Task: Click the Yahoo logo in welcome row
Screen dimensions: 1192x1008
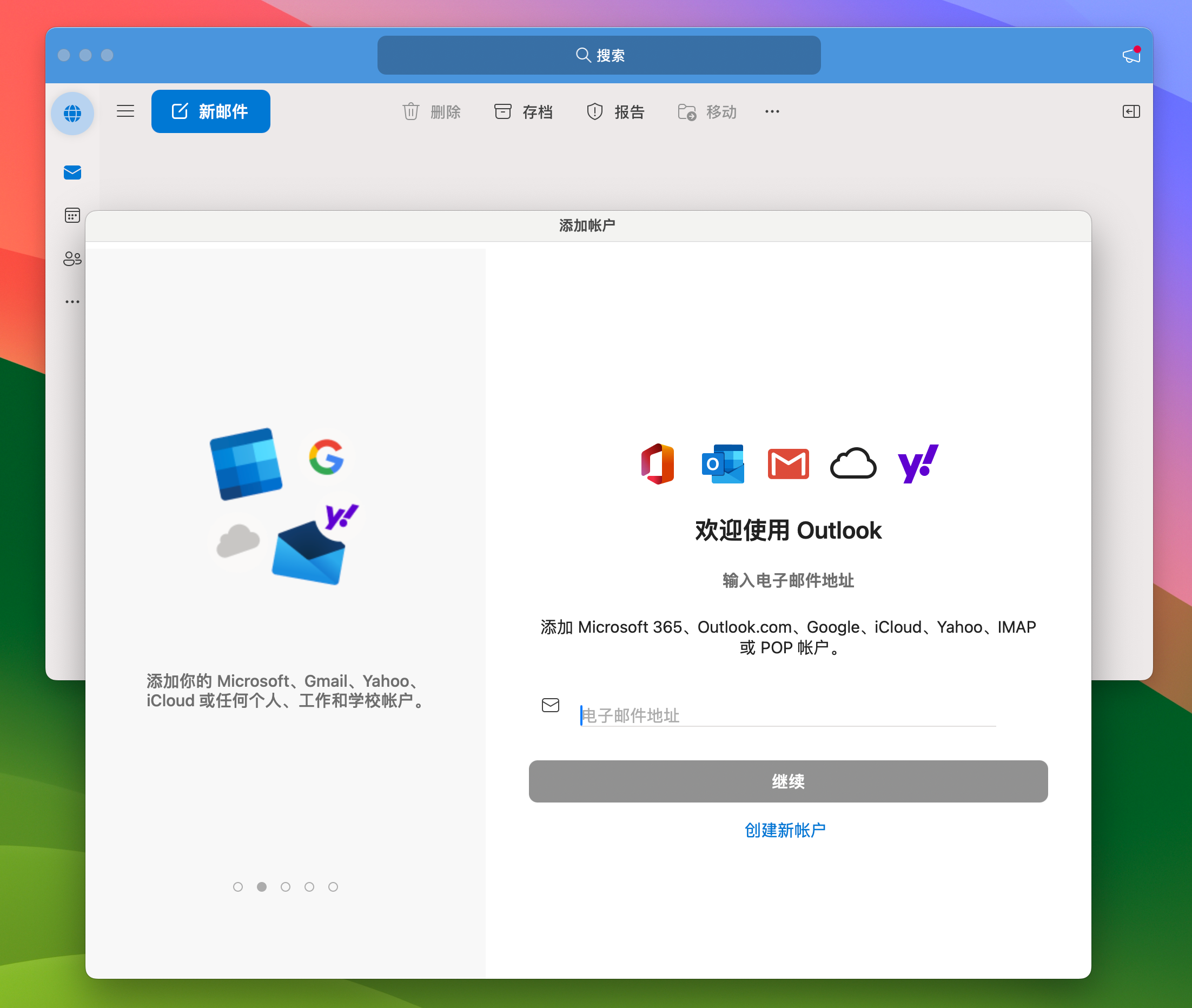Action: [918, 463]
